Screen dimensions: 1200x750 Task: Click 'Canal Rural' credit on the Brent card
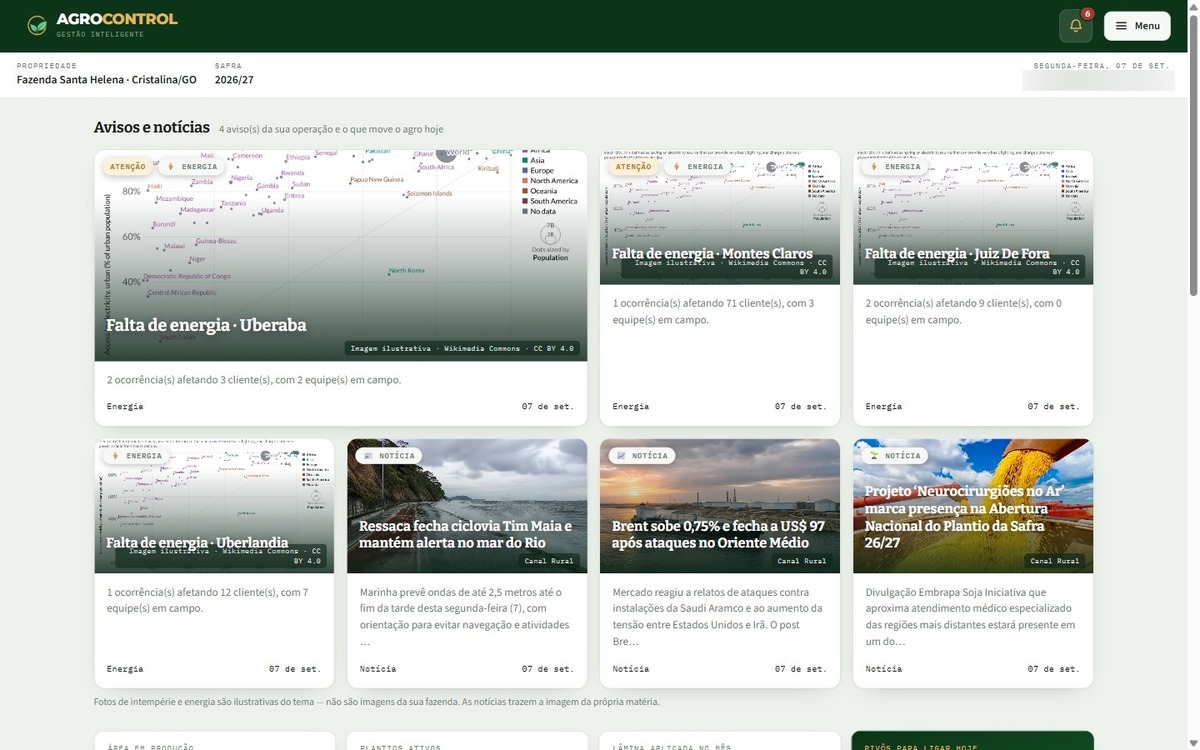pyautogui.click(x=802, y=561)
